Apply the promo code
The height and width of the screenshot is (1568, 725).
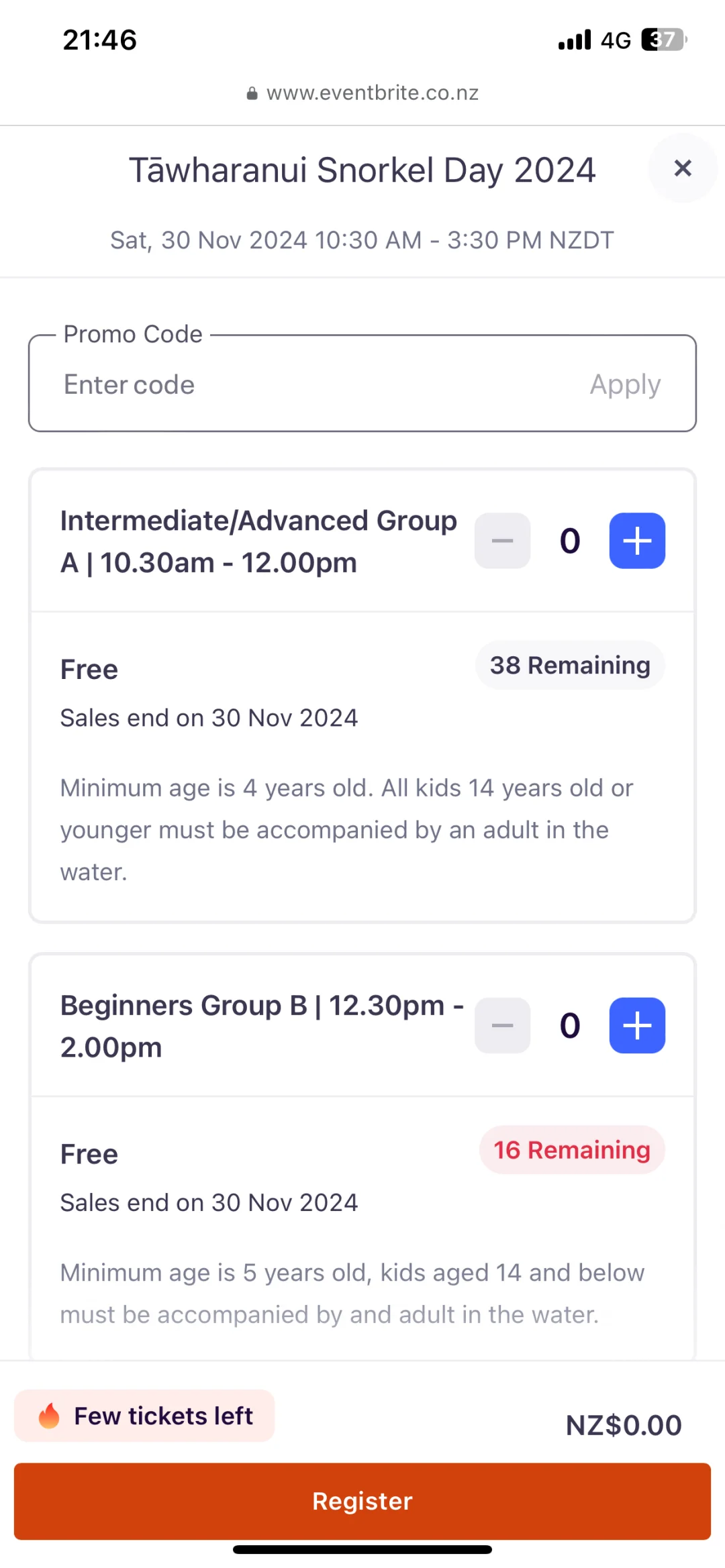coord(625,385)
